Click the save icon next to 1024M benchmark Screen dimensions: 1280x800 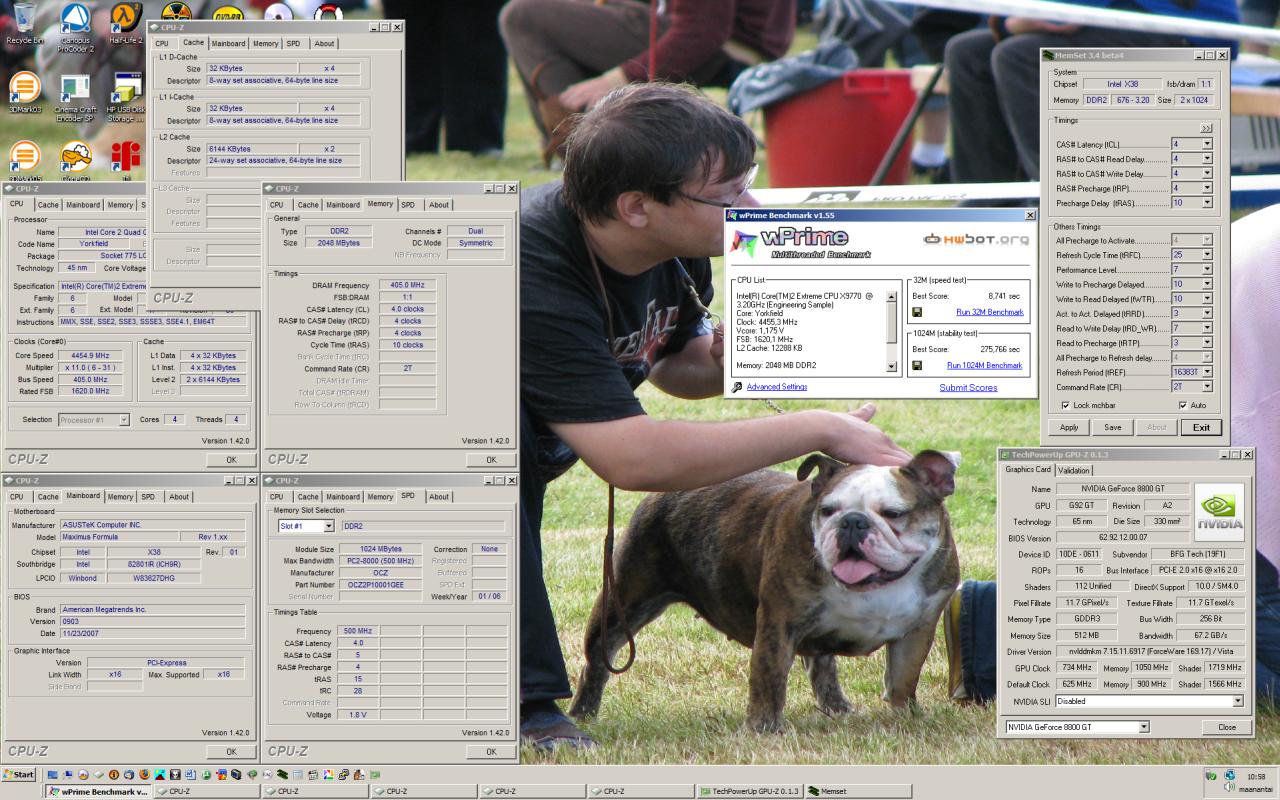point(917,365)
